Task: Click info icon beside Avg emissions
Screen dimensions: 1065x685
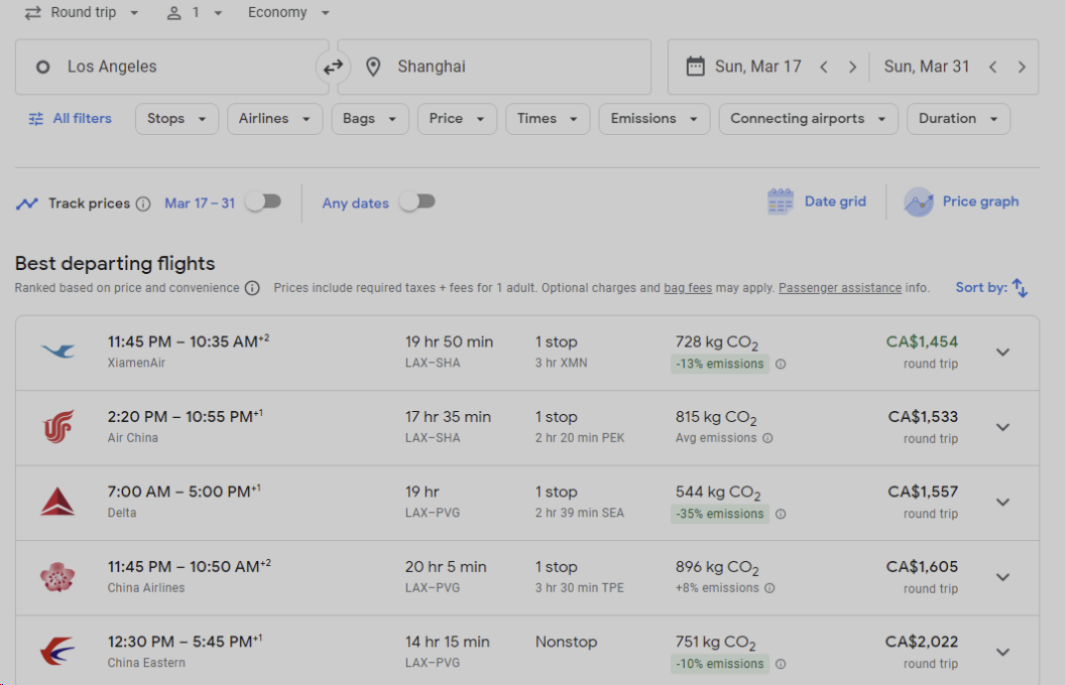Action: pyautogui.click(x=768, y=438)
